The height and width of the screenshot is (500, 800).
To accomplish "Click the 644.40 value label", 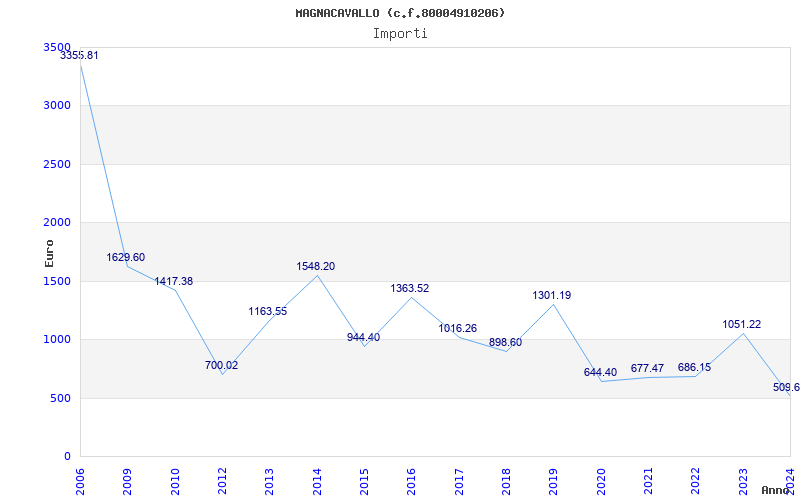I will point(601,373).
